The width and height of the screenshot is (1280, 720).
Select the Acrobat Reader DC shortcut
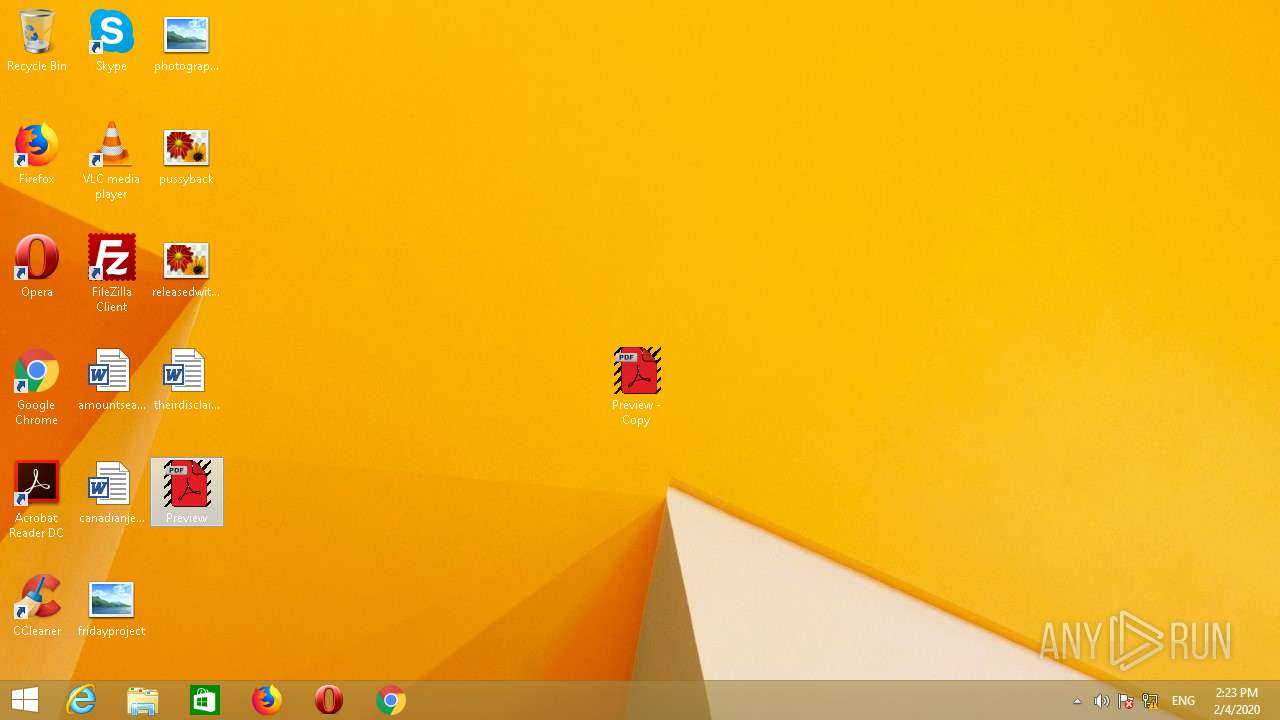(37, 499)
